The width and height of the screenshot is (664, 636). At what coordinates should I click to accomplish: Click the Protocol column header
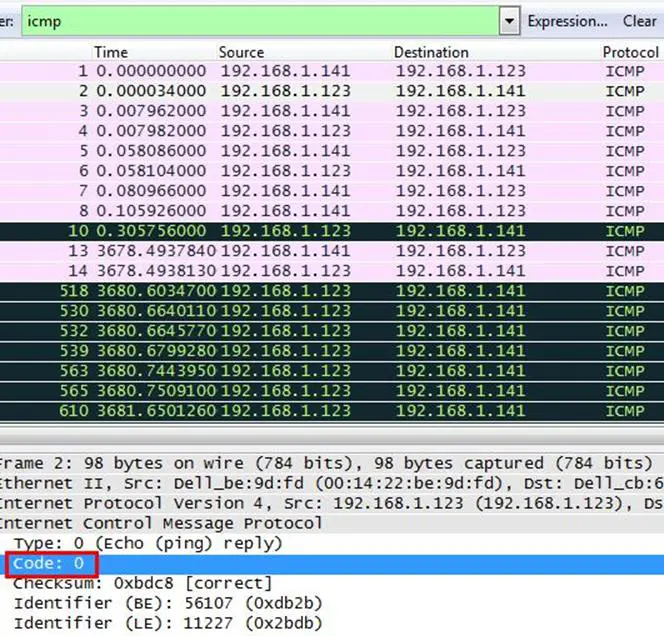[x=630, y=52]
